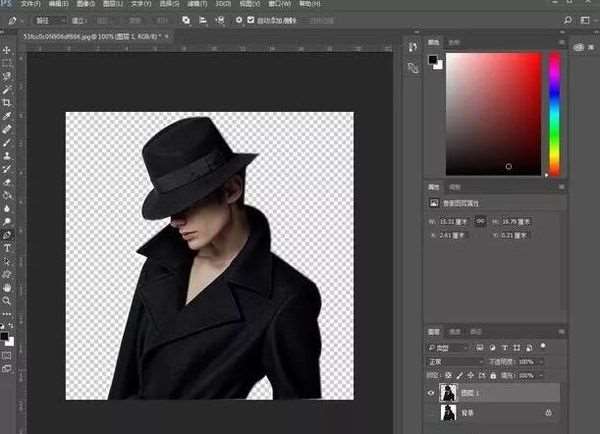Hide layer 图层 1 with eye icon
Viewport: 600px width, 434px height.
click(430, 393)
